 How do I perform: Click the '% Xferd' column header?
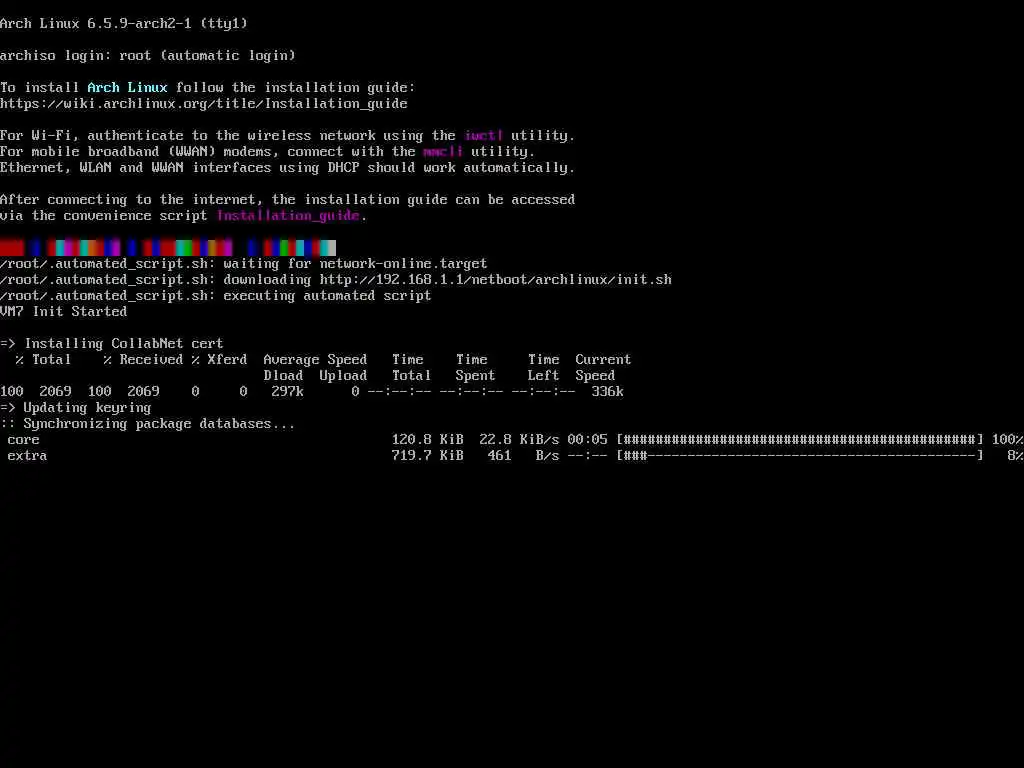[219, 360]
